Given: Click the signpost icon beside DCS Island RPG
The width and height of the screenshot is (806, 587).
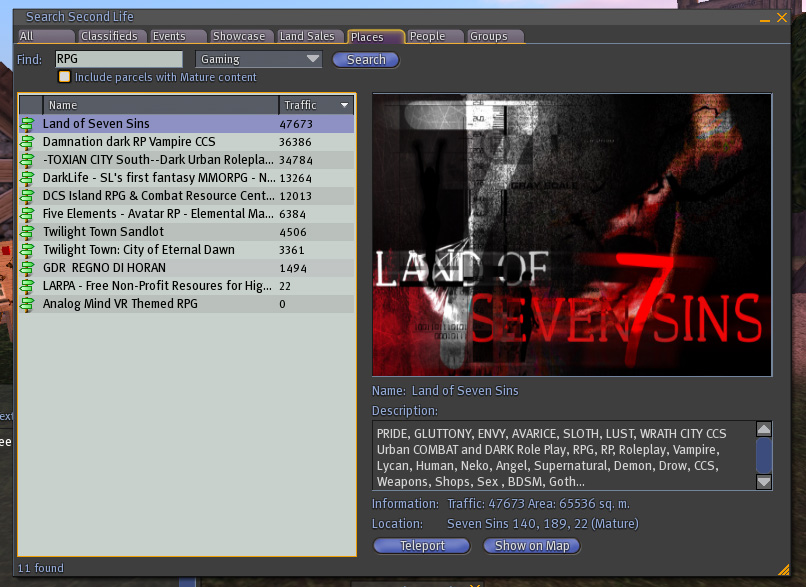Looking at the screenshot, I should pyautogui.click(x=28, y=196).
